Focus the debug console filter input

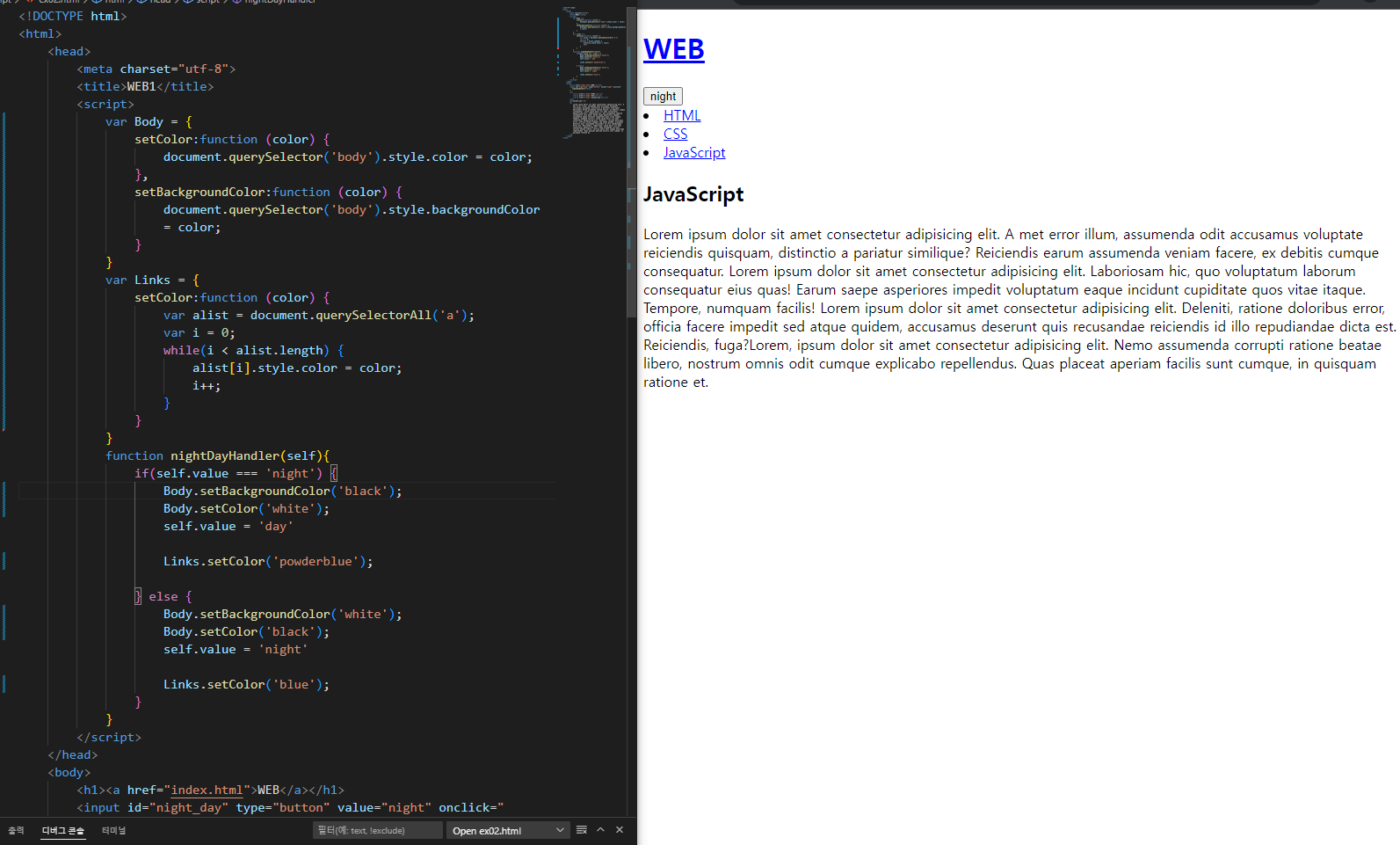378,830
